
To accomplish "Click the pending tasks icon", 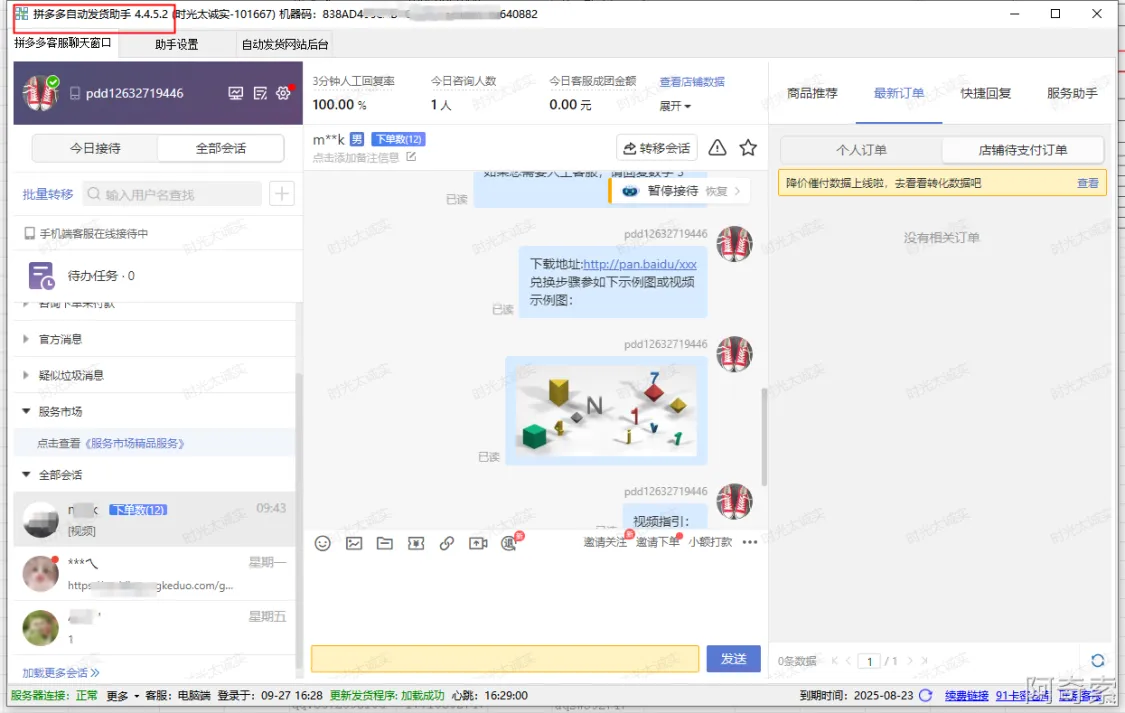I will [x=41, y=275].
